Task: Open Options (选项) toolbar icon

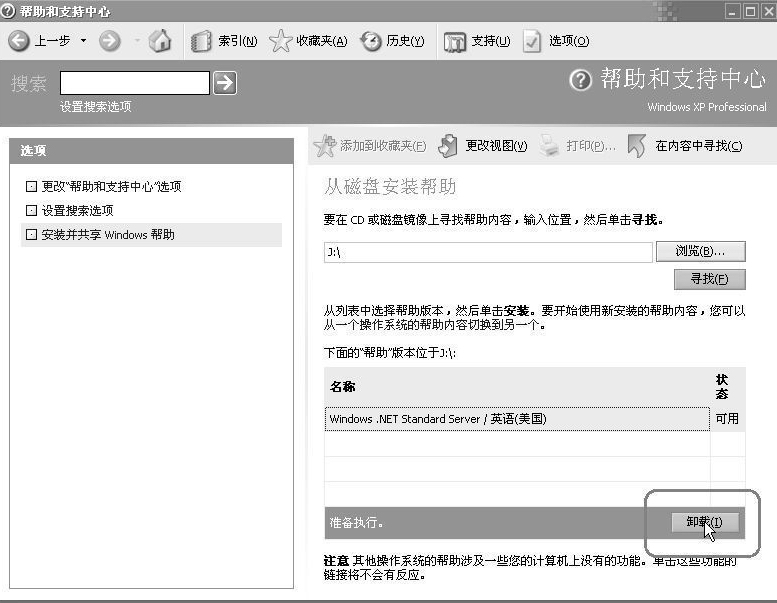Action: [532, 41]
